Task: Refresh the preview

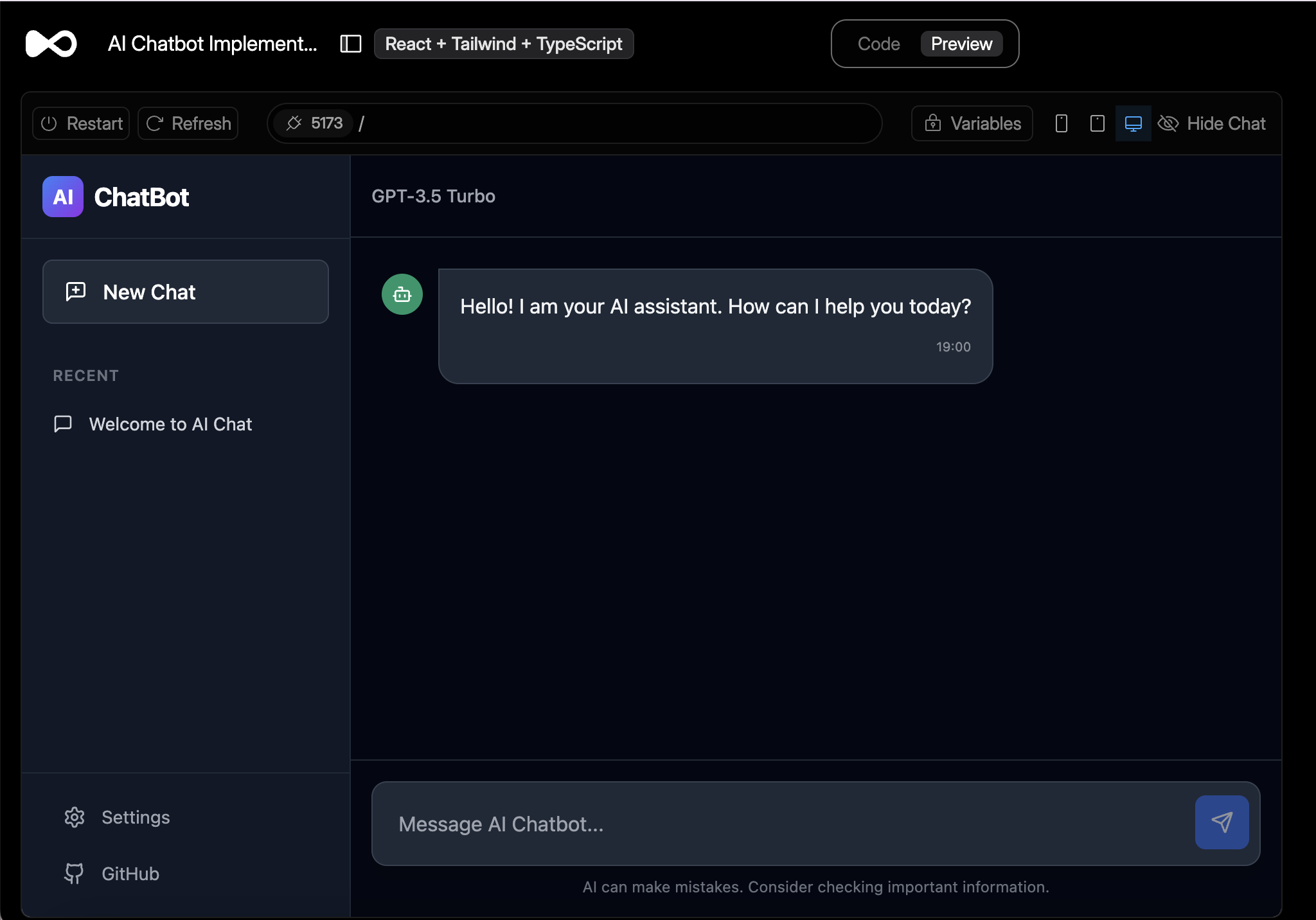Action: pyautogui.click(x=188, y=123)
